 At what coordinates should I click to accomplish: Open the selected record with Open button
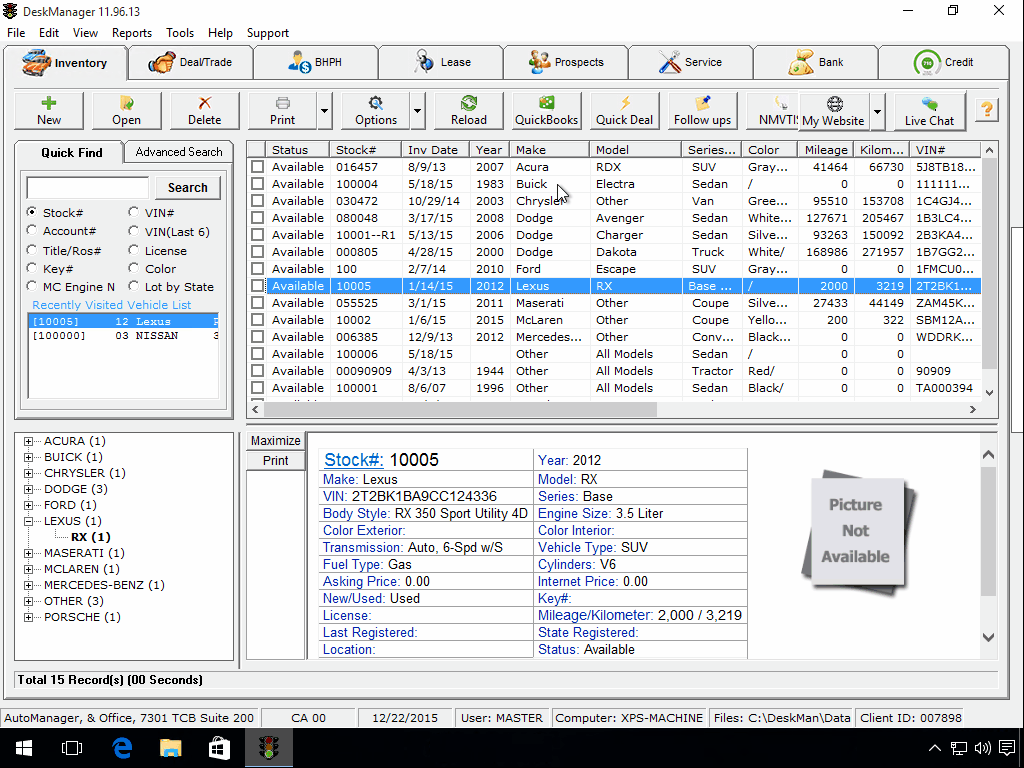coord(126,111)
